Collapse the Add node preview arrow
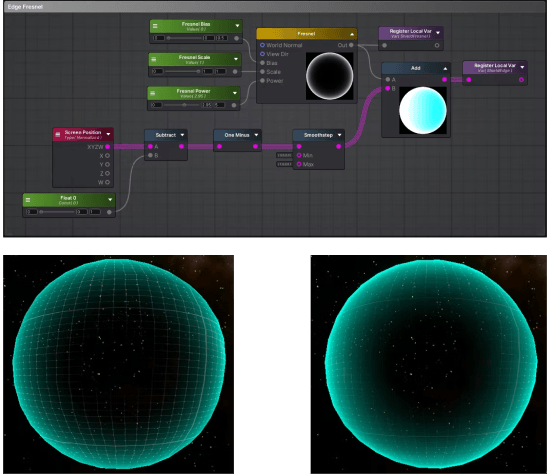Image resolution: width=550 pixels, height=474 pixels. point(445,68)
